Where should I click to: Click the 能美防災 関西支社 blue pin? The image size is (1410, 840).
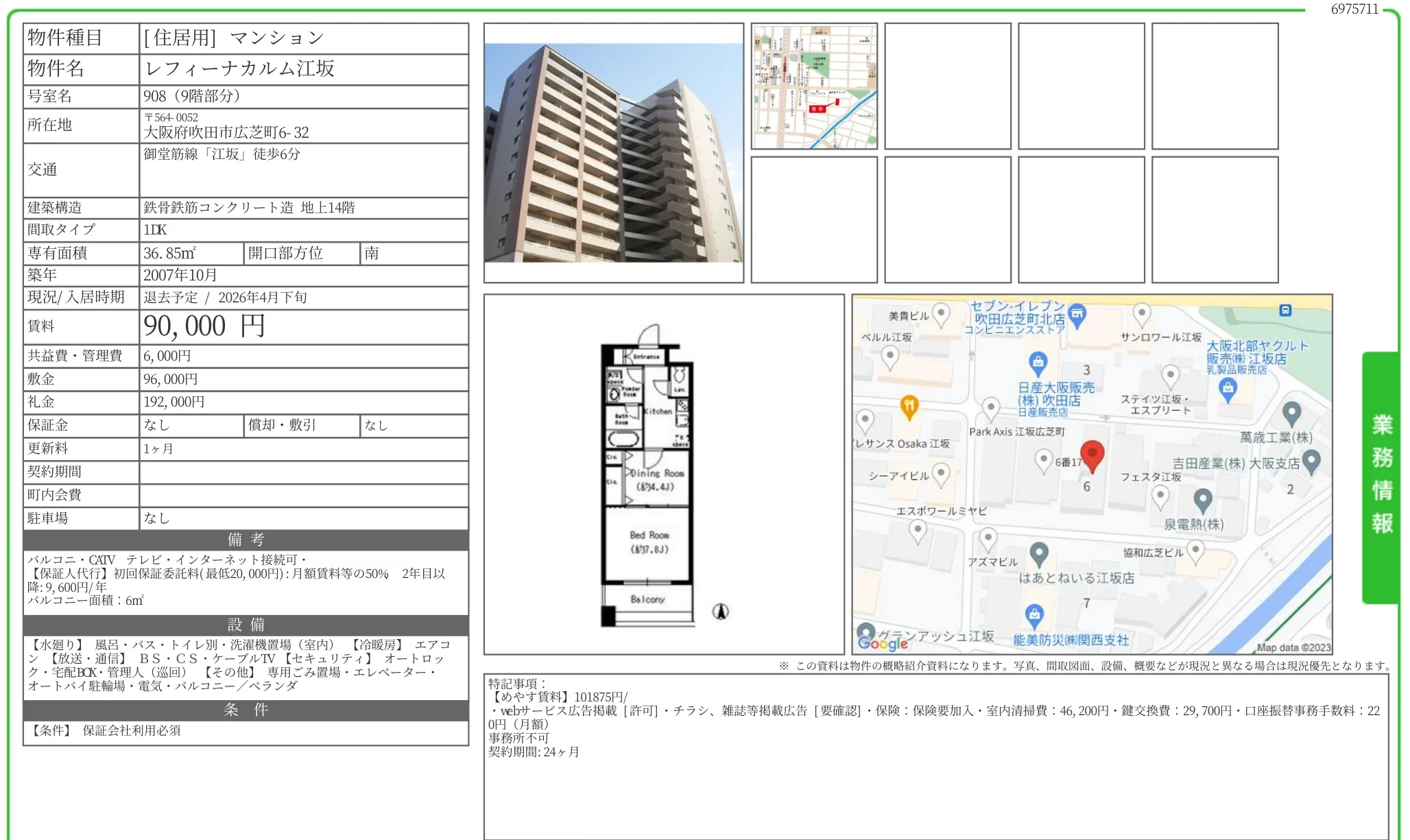[1034, 614]
